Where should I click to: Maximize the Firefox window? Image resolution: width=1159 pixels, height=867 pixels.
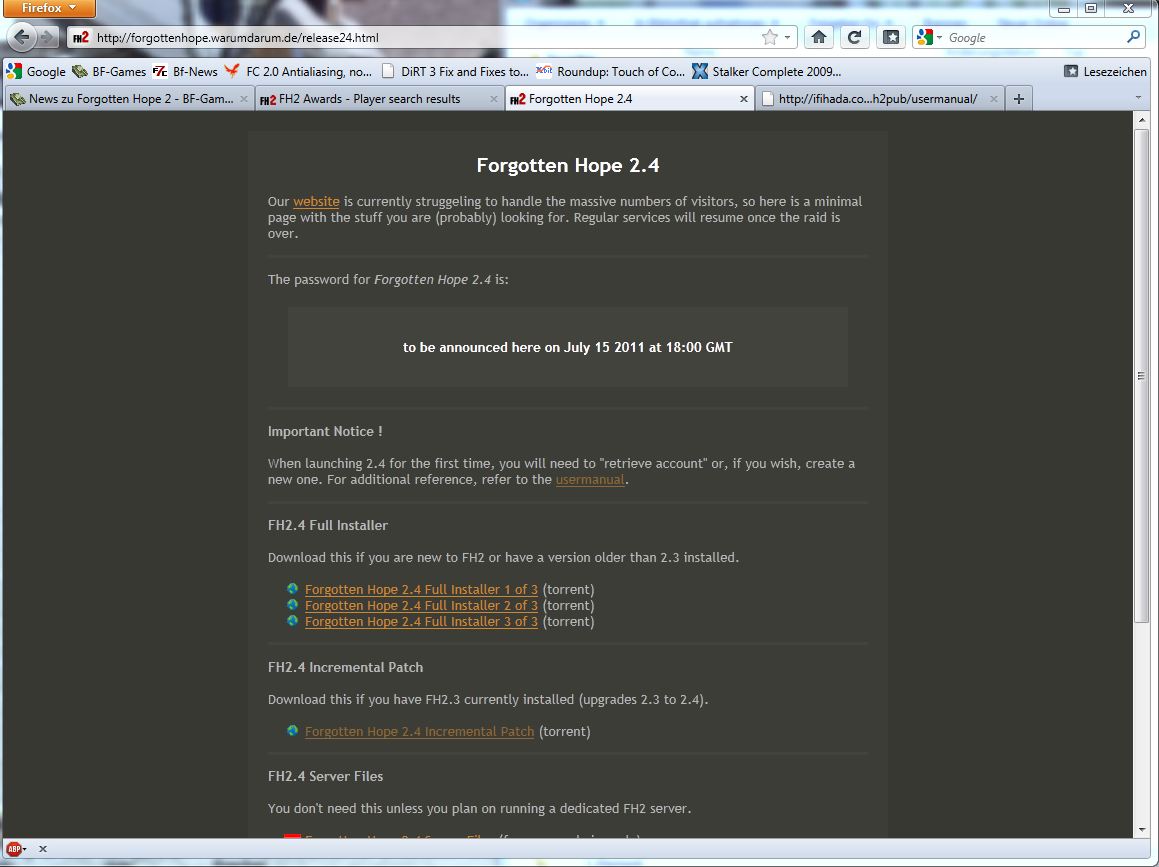(1091, 9)
